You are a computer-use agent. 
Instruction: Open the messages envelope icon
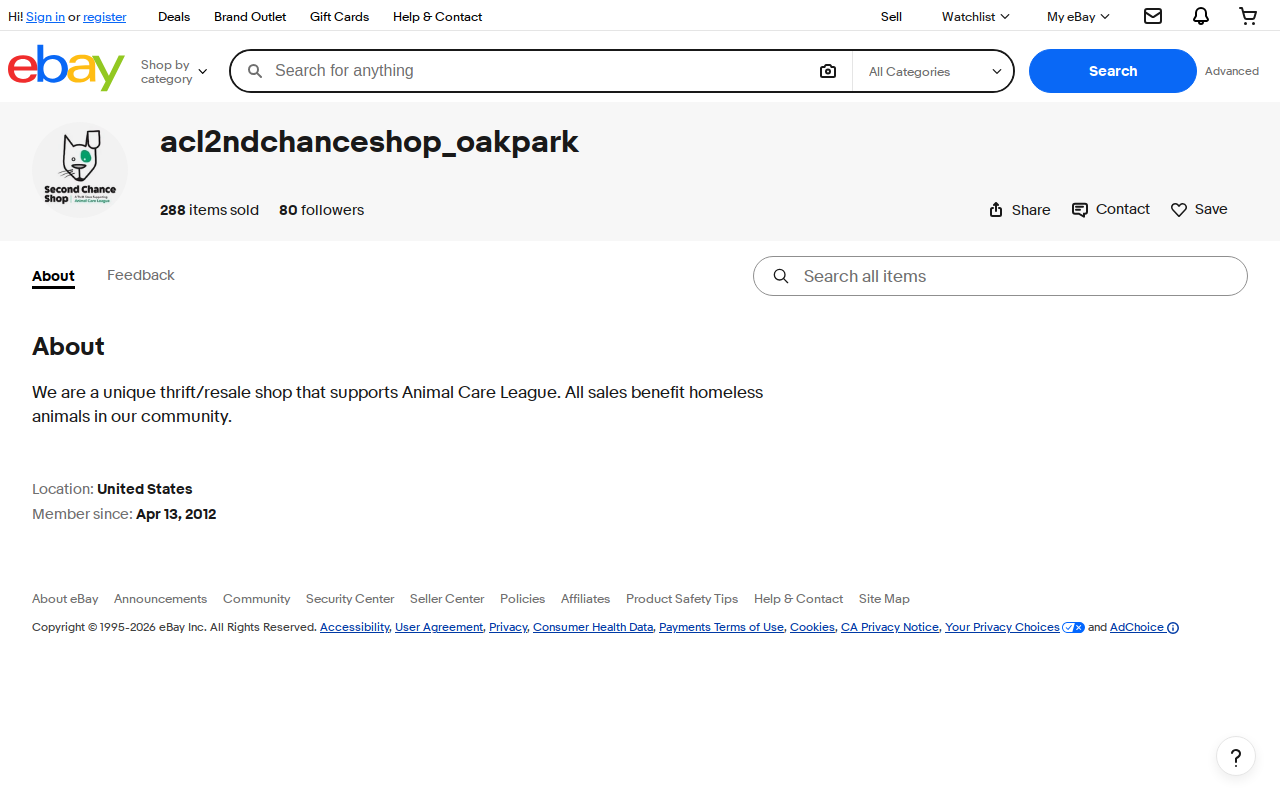tap(1153, 16)
